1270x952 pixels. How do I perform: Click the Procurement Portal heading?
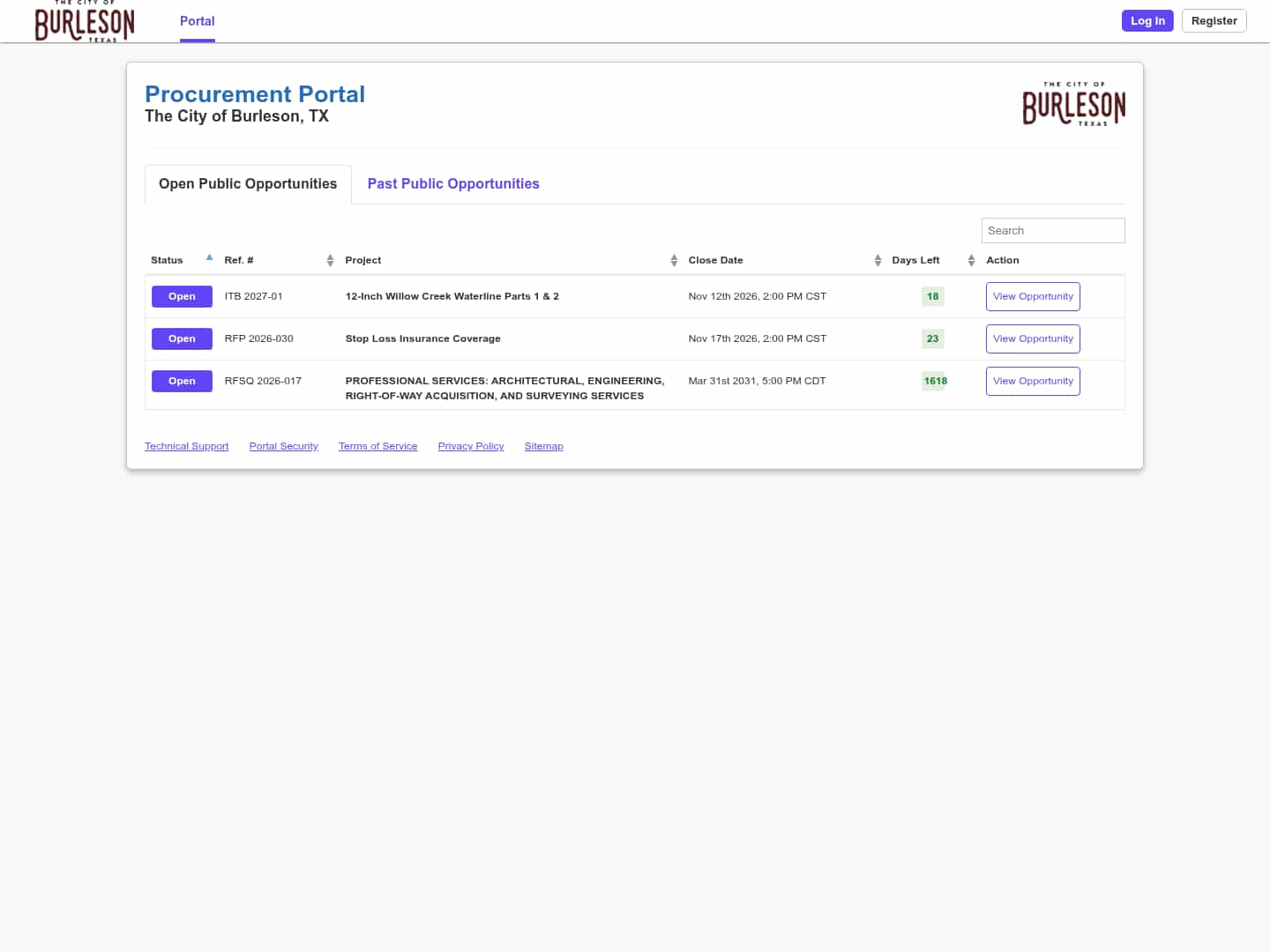point(255,94)
